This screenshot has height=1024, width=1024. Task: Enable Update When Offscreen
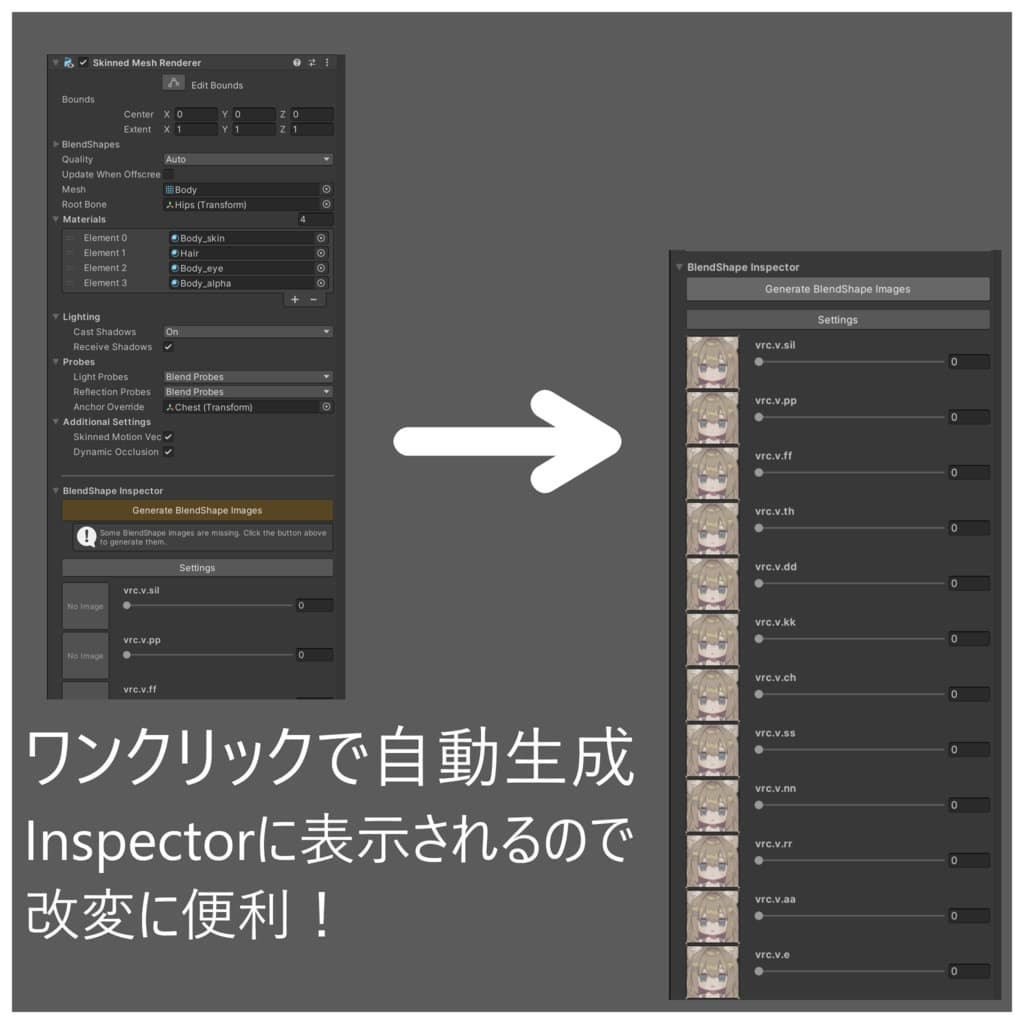pos(169,174)
